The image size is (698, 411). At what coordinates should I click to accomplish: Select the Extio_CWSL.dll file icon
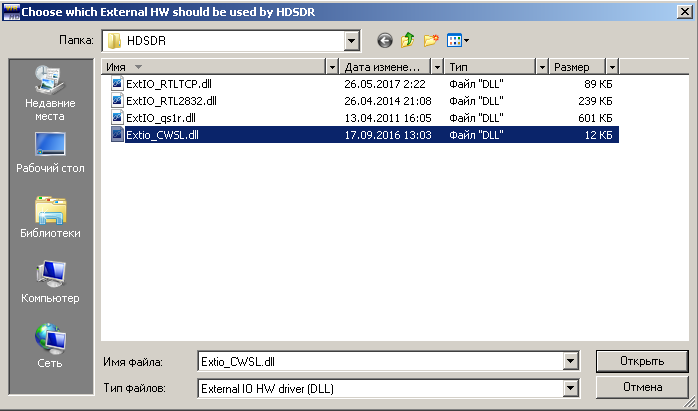(x=117, y=134)
